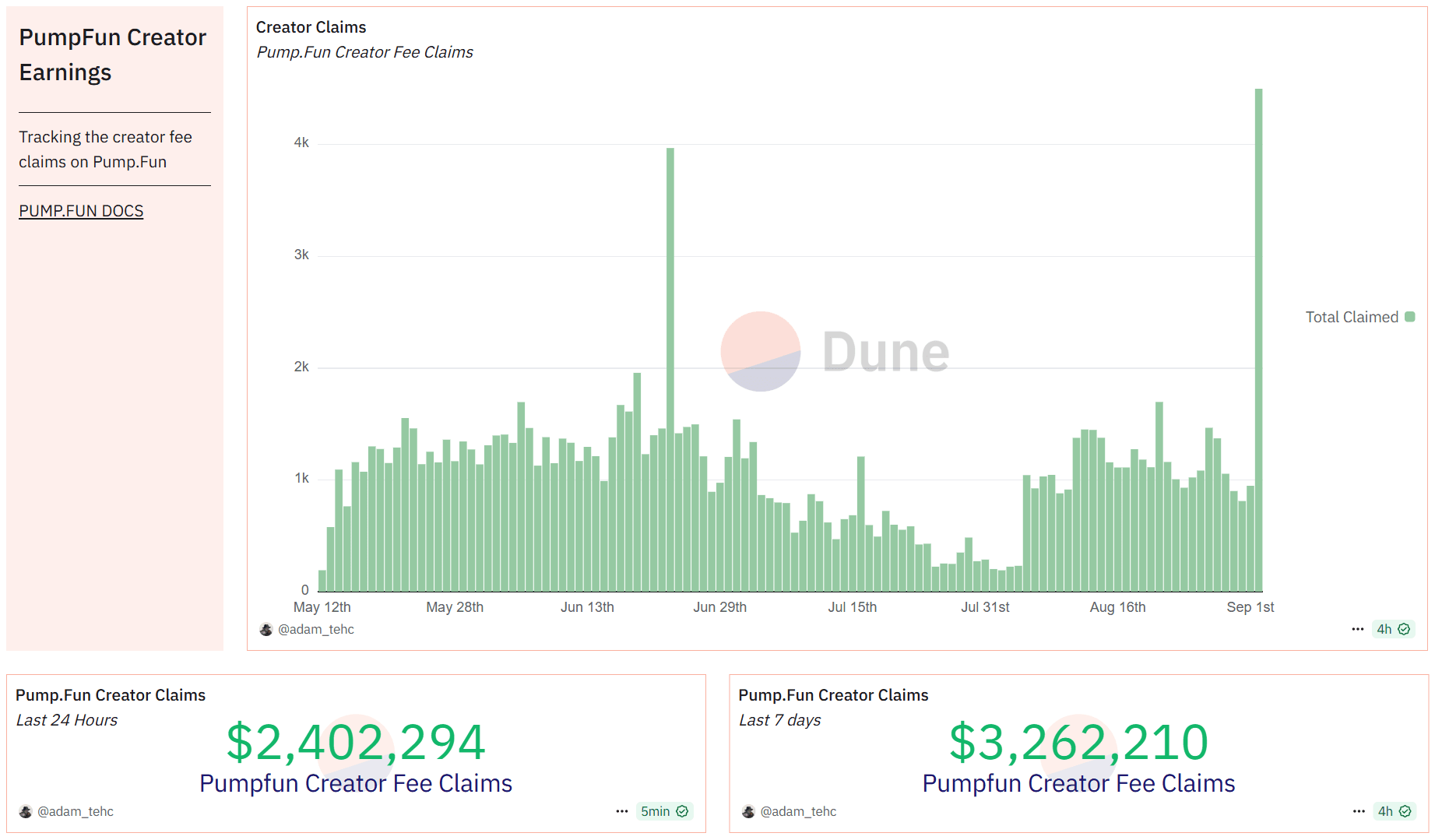This screenshot has height=840, width=1435.
Task: Click the Pump.Fun Creator Fee Claims subtitle
Action: pos(364,52)
